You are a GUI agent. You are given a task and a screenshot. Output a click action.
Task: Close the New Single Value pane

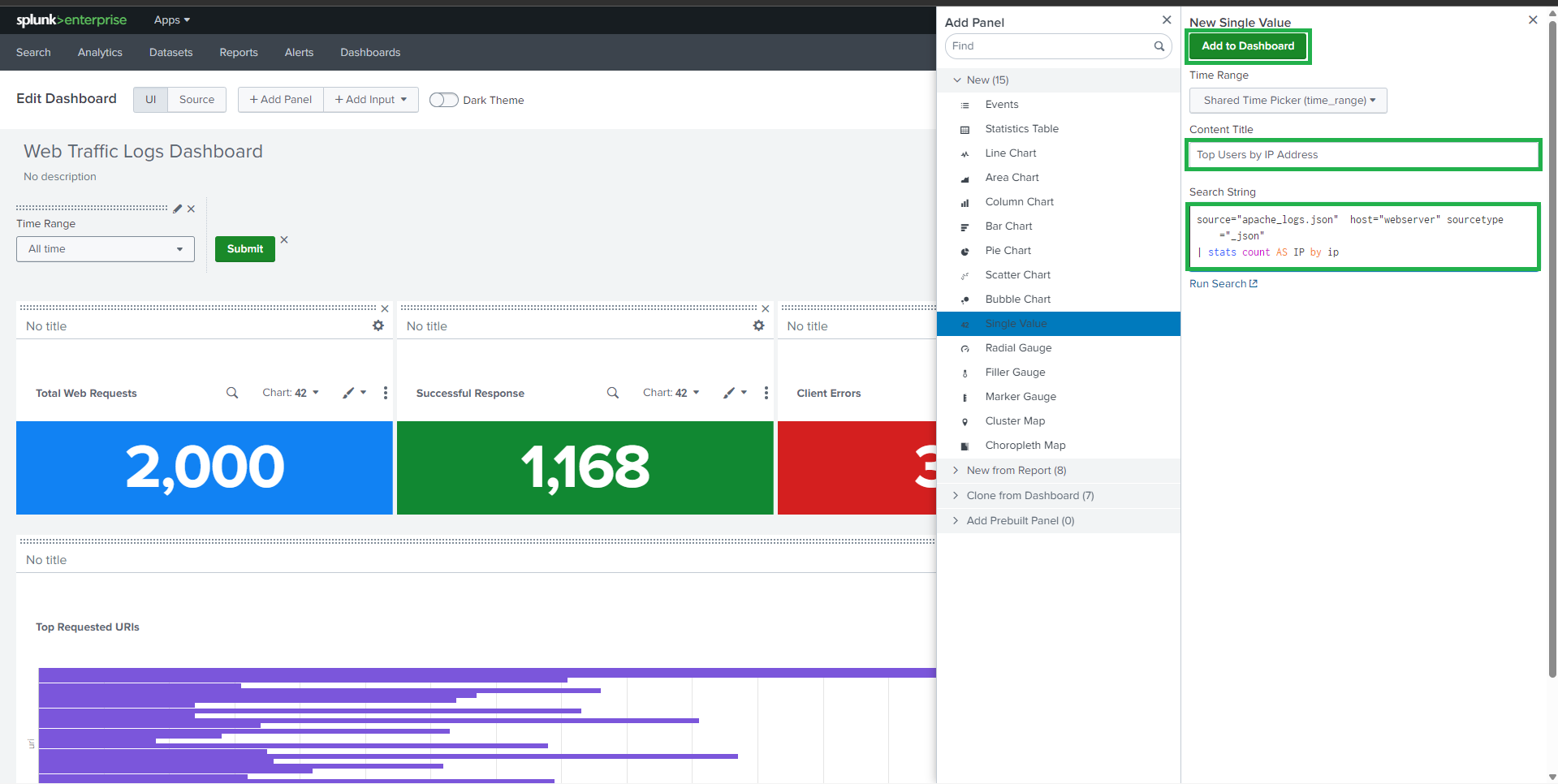(x=1533, y=19)
